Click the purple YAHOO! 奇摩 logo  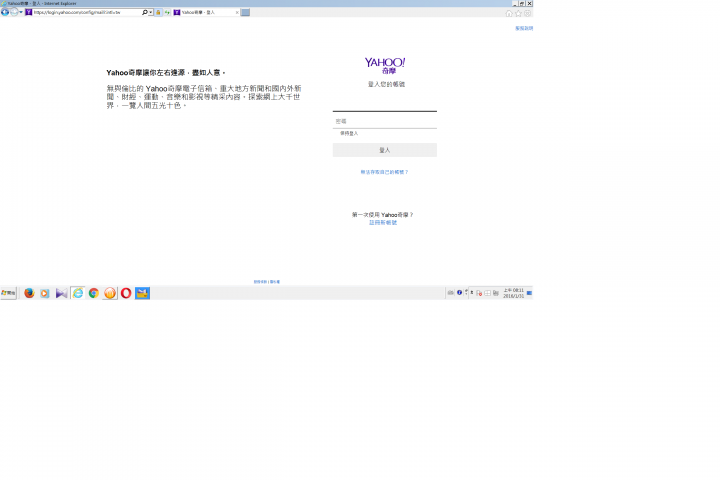point(385,66)
